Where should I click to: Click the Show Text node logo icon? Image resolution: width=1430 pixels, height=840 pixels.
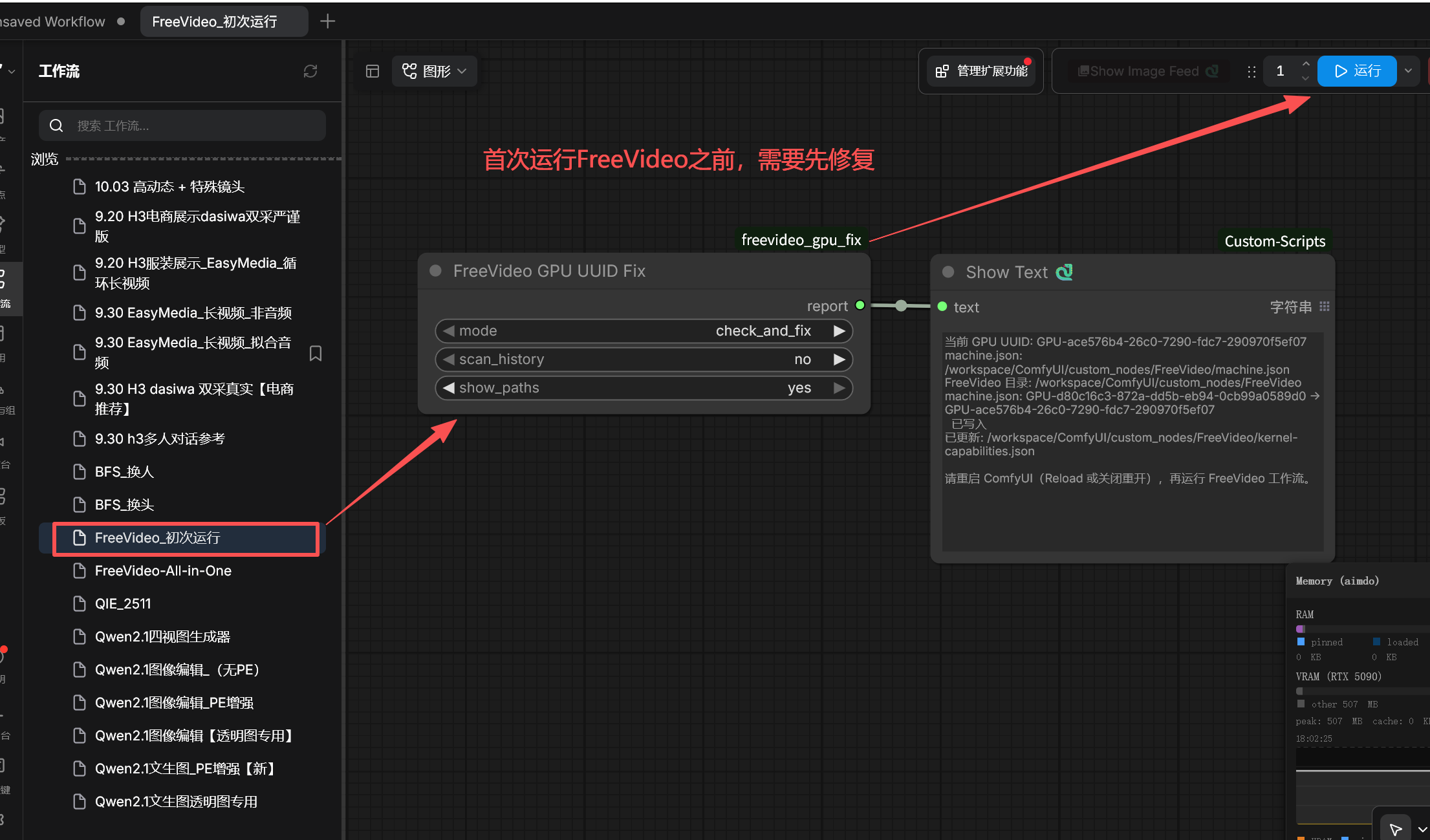click(1065, 272)
